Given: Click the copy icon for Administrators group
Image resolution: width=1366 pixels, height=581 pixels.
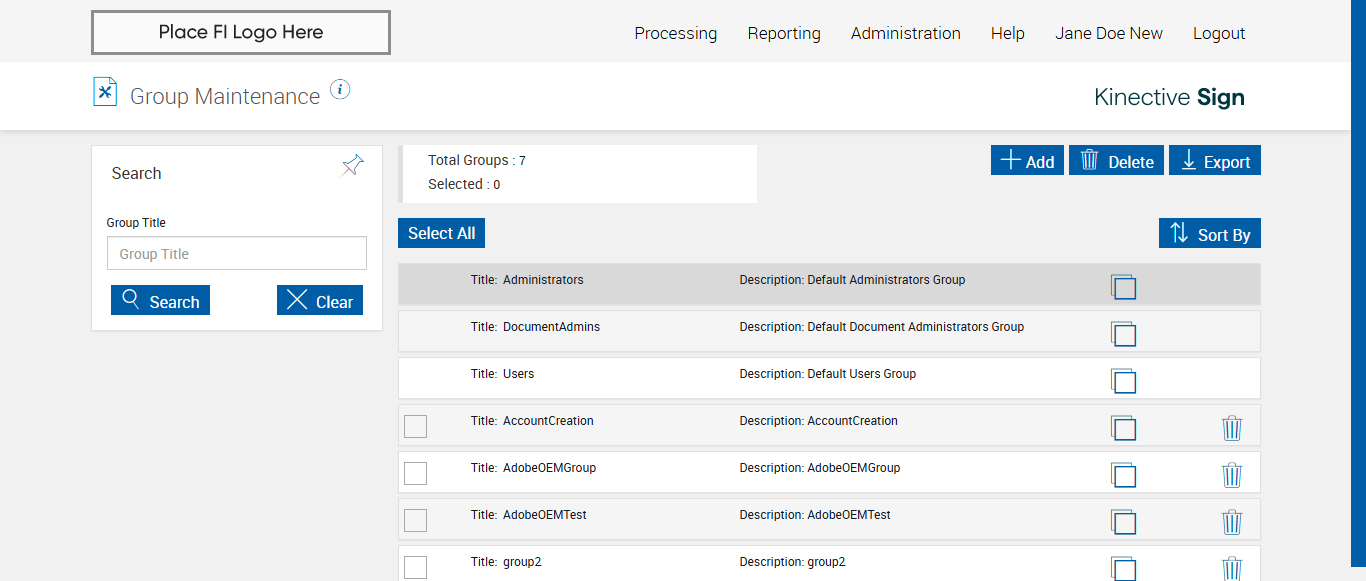Looking at the screenshot, I should click(x=1123, y=287).
